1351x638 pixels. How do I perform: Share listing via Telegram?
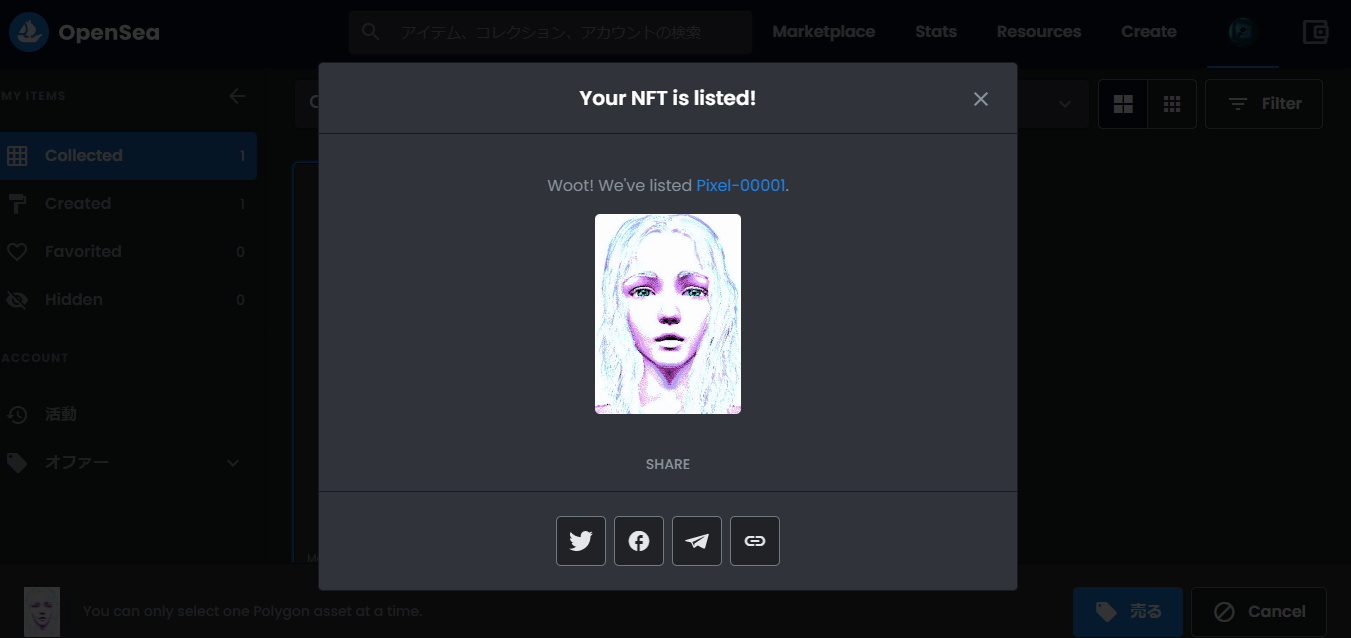click(x=697, y=541)
